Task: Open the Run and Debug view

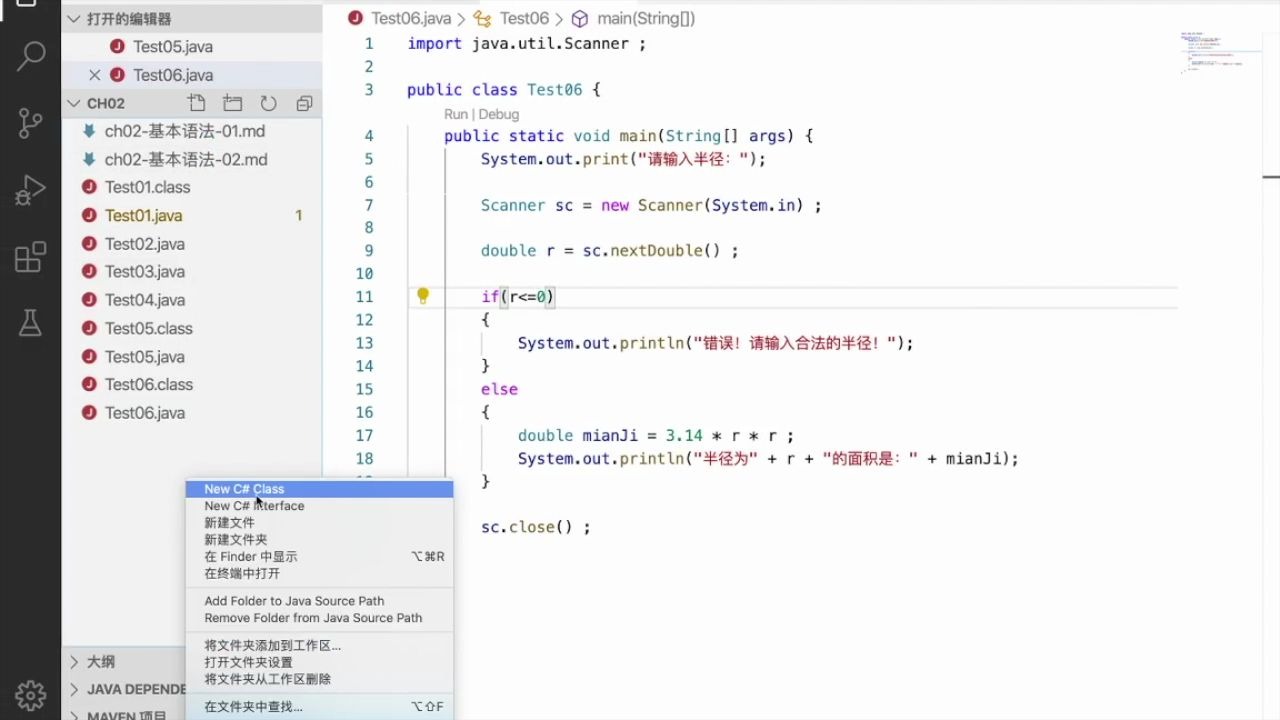Action: point(31,189)
